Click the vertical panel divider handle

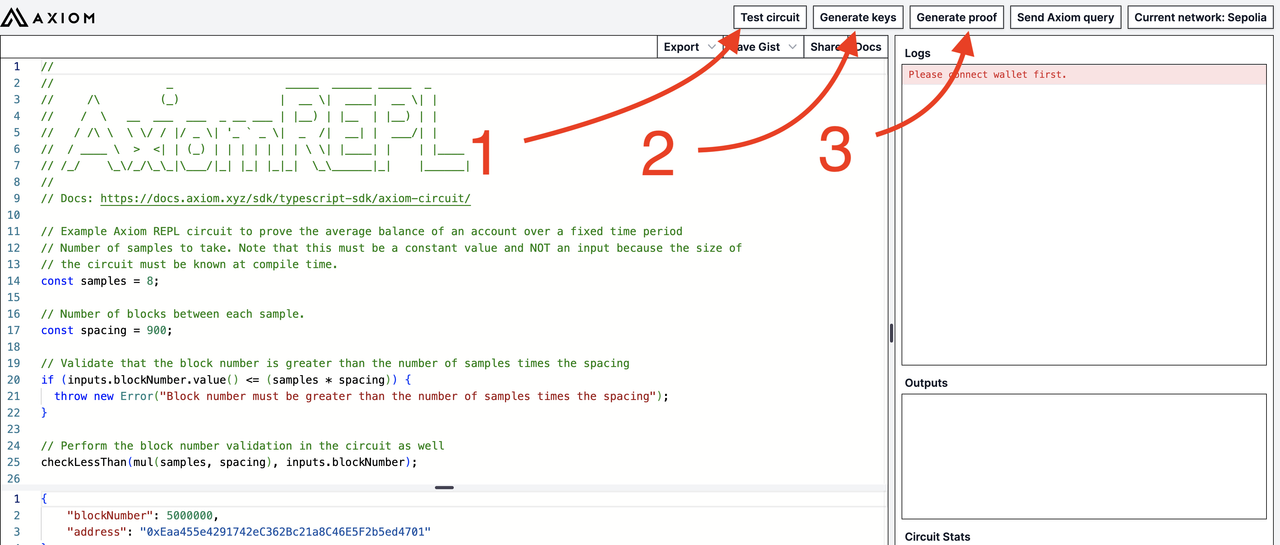(890, 333)
